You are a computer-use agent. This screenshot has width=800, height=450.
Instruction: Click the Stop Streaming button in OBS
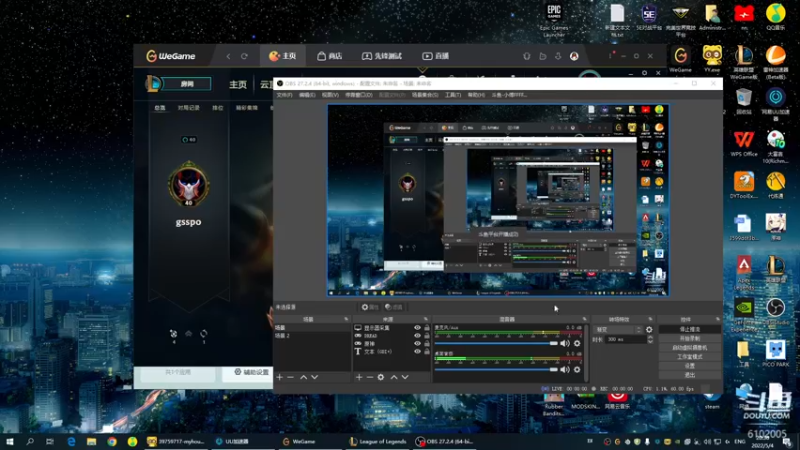(690, 330)
